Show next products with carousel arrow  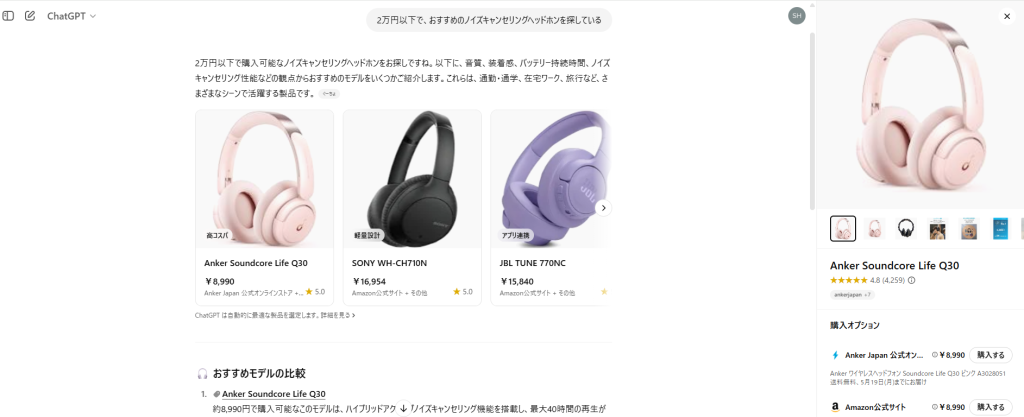point(603,208)
